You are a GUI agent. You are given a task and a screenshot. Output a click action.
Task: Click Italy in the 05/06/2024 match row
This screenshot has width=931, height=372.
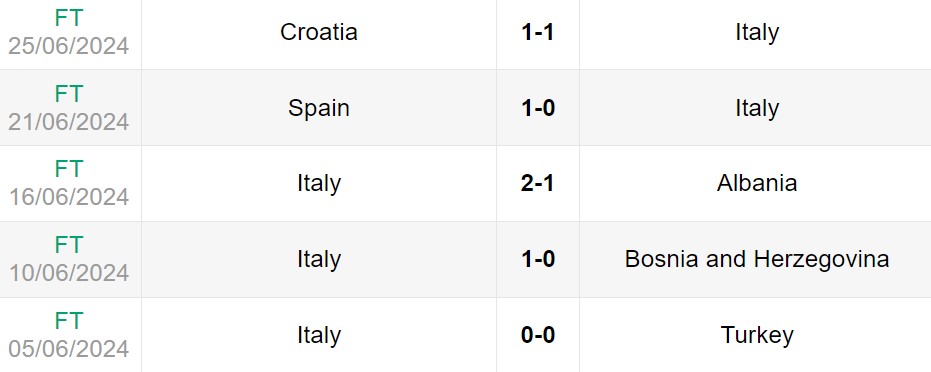point(319,336)
